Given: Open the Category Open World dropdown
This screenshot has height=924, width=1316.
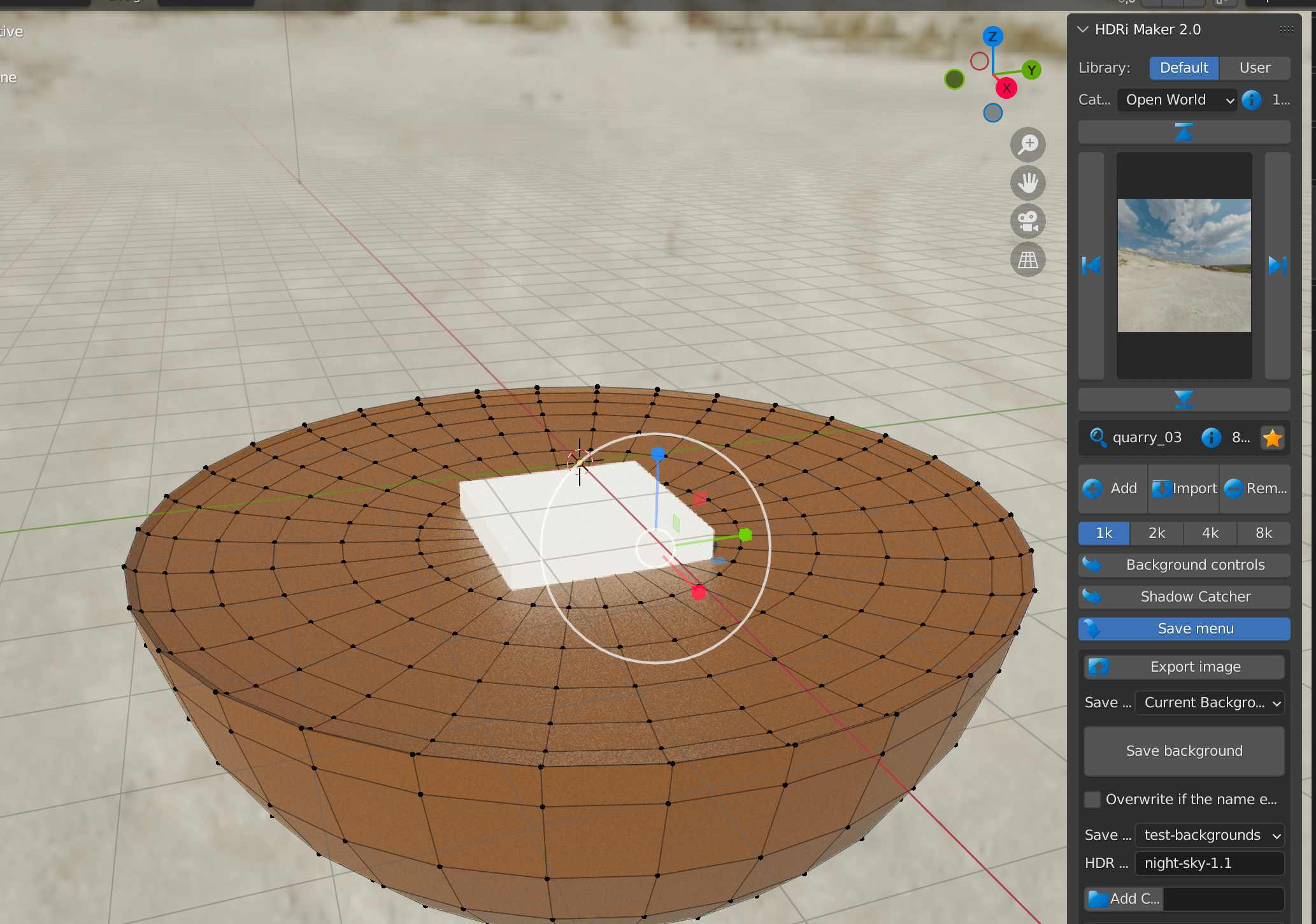Looking at the screenshot, I should point(1175,99).
